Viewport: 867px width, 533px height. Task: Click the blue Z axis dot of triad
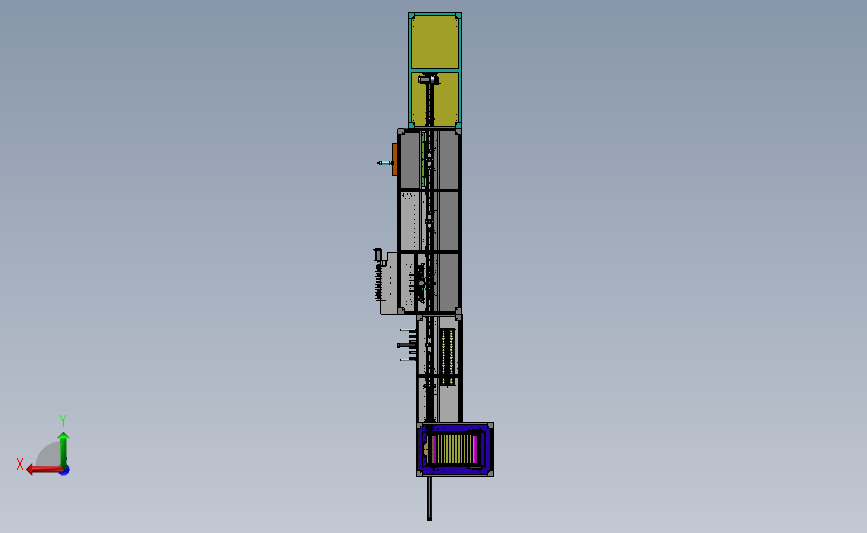(x=65, y=471)
